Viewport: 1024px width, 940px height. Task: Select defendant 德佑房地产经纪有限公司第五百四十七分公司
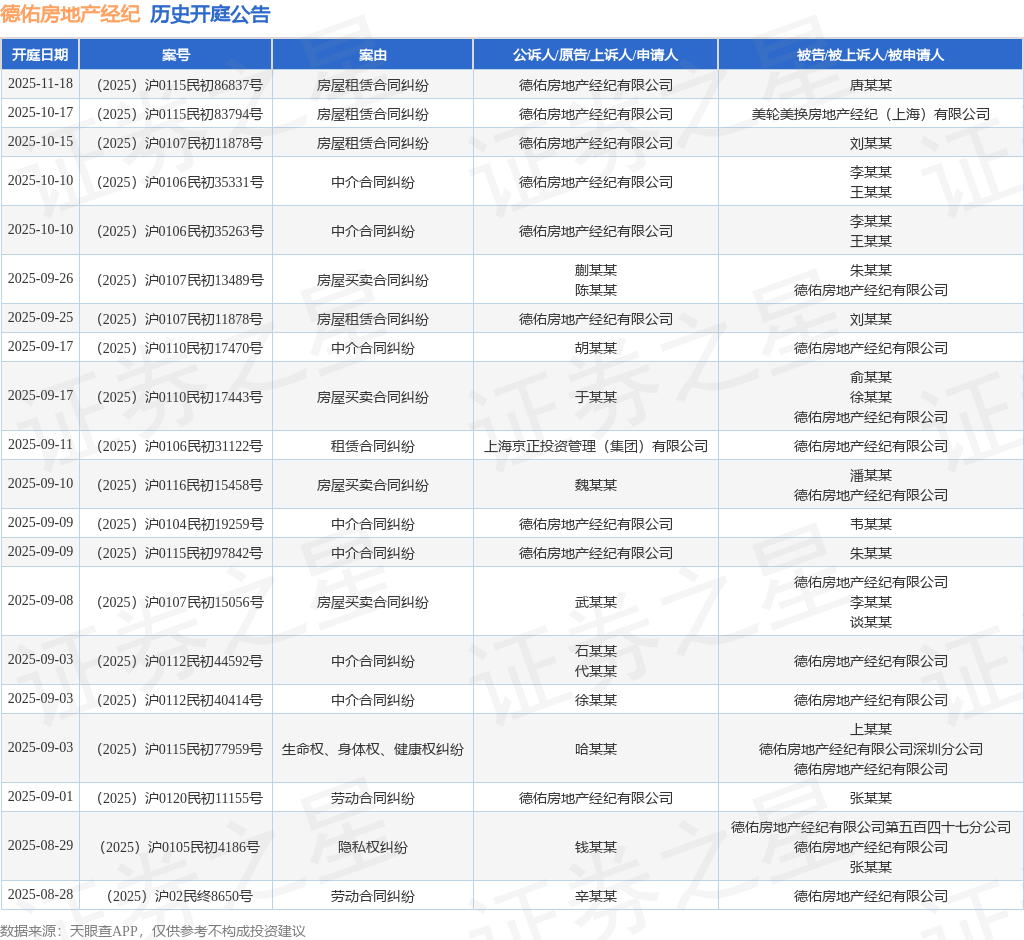coord(871,827)
